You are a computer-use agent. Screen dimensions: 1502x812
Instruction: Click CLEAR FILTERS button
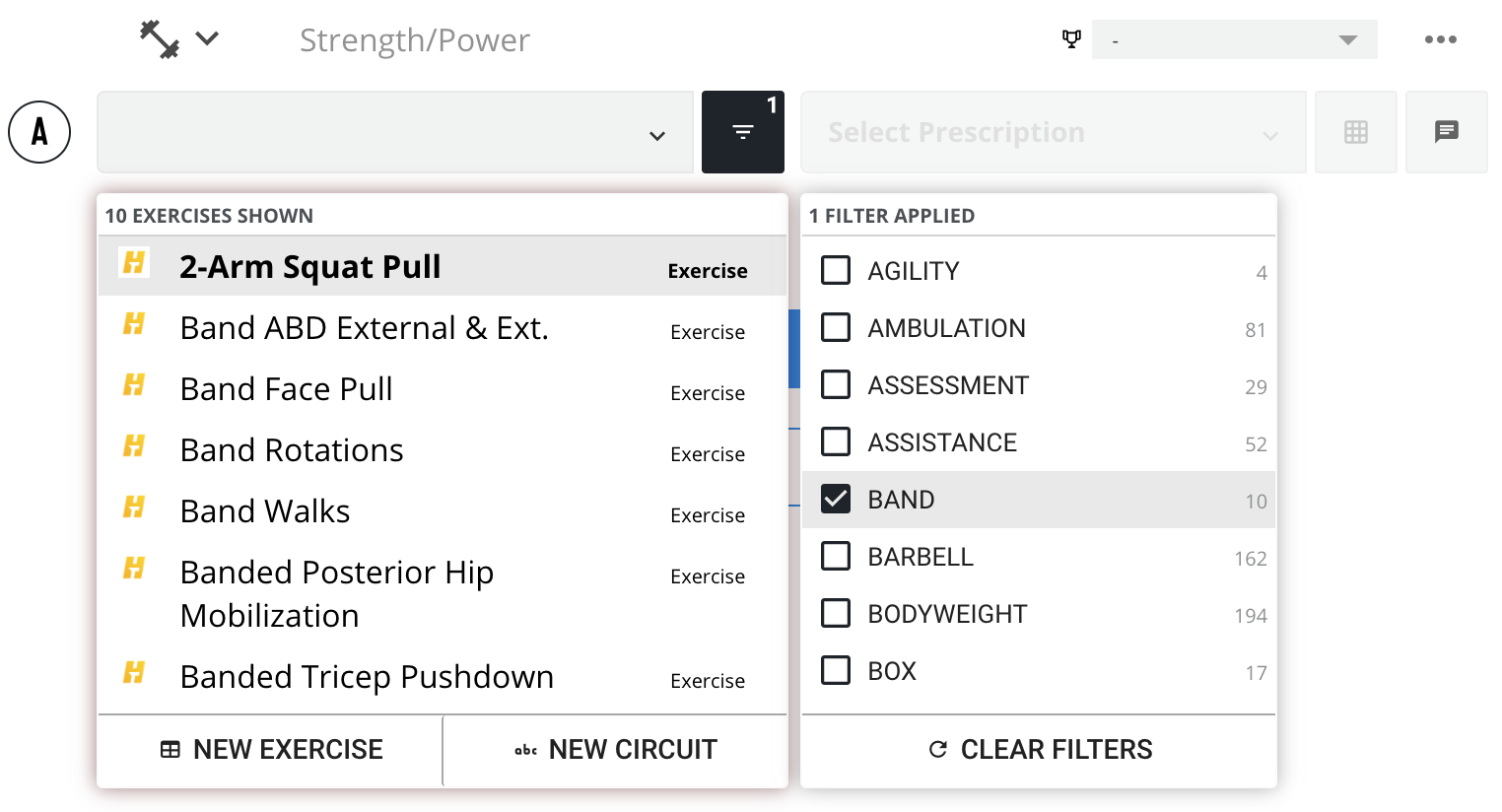point(1039,750)
